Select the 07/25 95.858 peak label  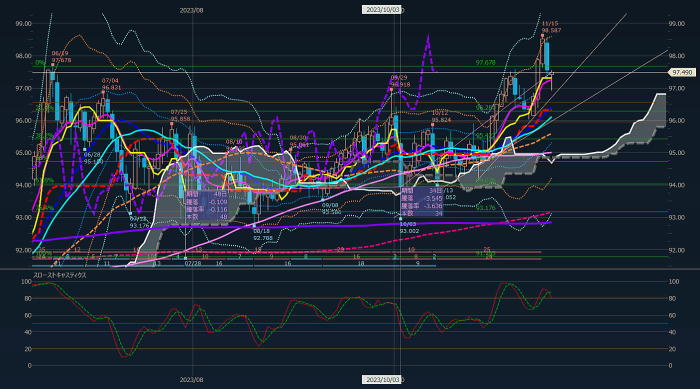180,115
